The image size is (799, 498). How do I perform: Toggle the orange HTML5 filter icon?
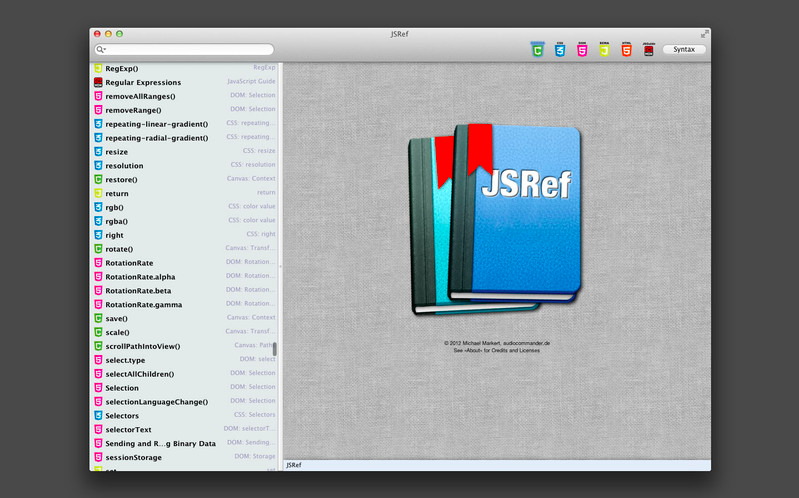pos(626,49)
